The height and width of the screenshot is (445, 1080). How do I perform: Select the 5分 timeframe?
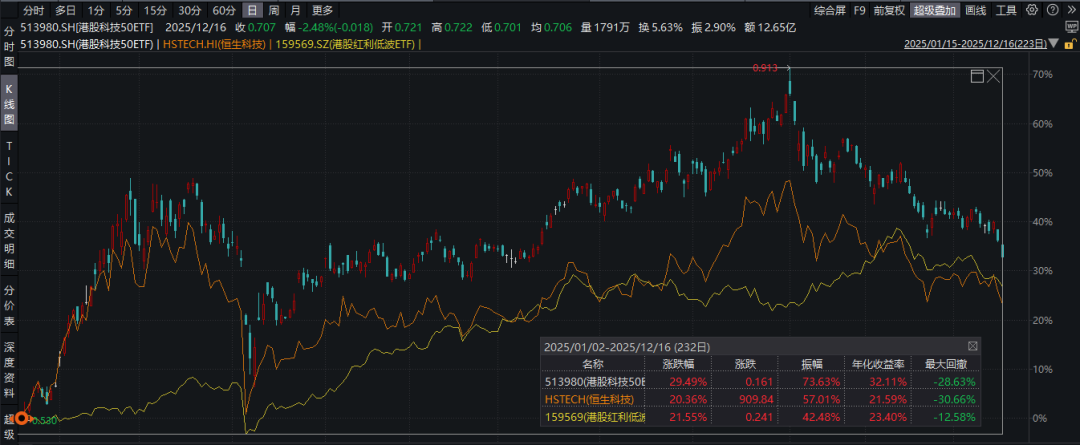pyautogui.click(x=124, y=10)
